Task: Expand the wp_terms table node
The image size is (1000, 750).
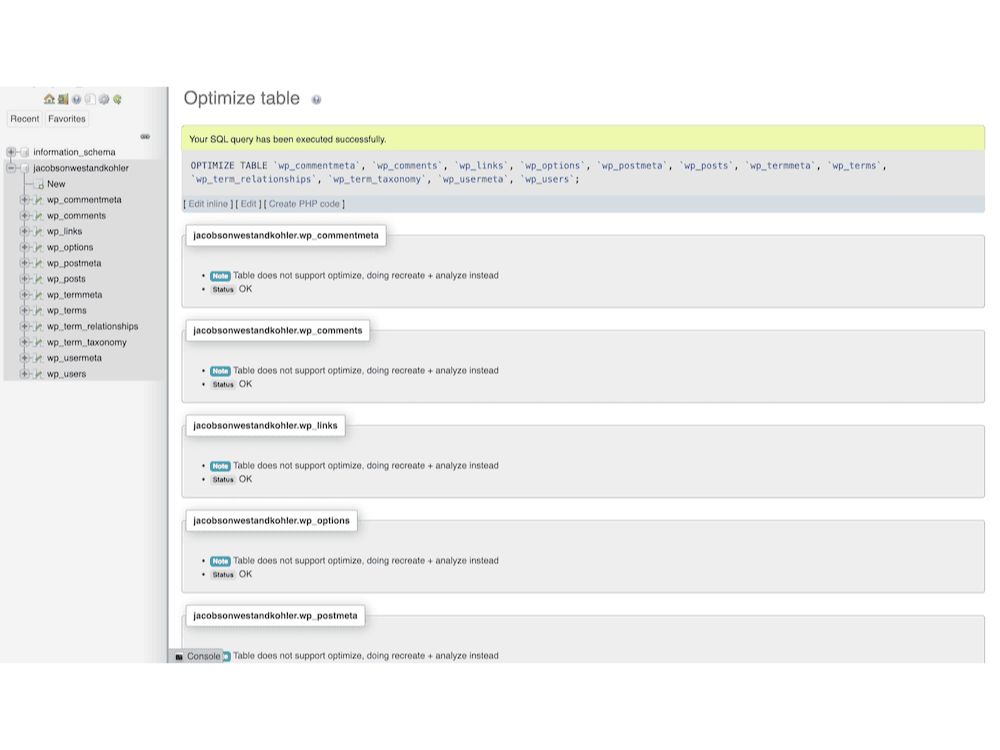Action: [24, 311]
